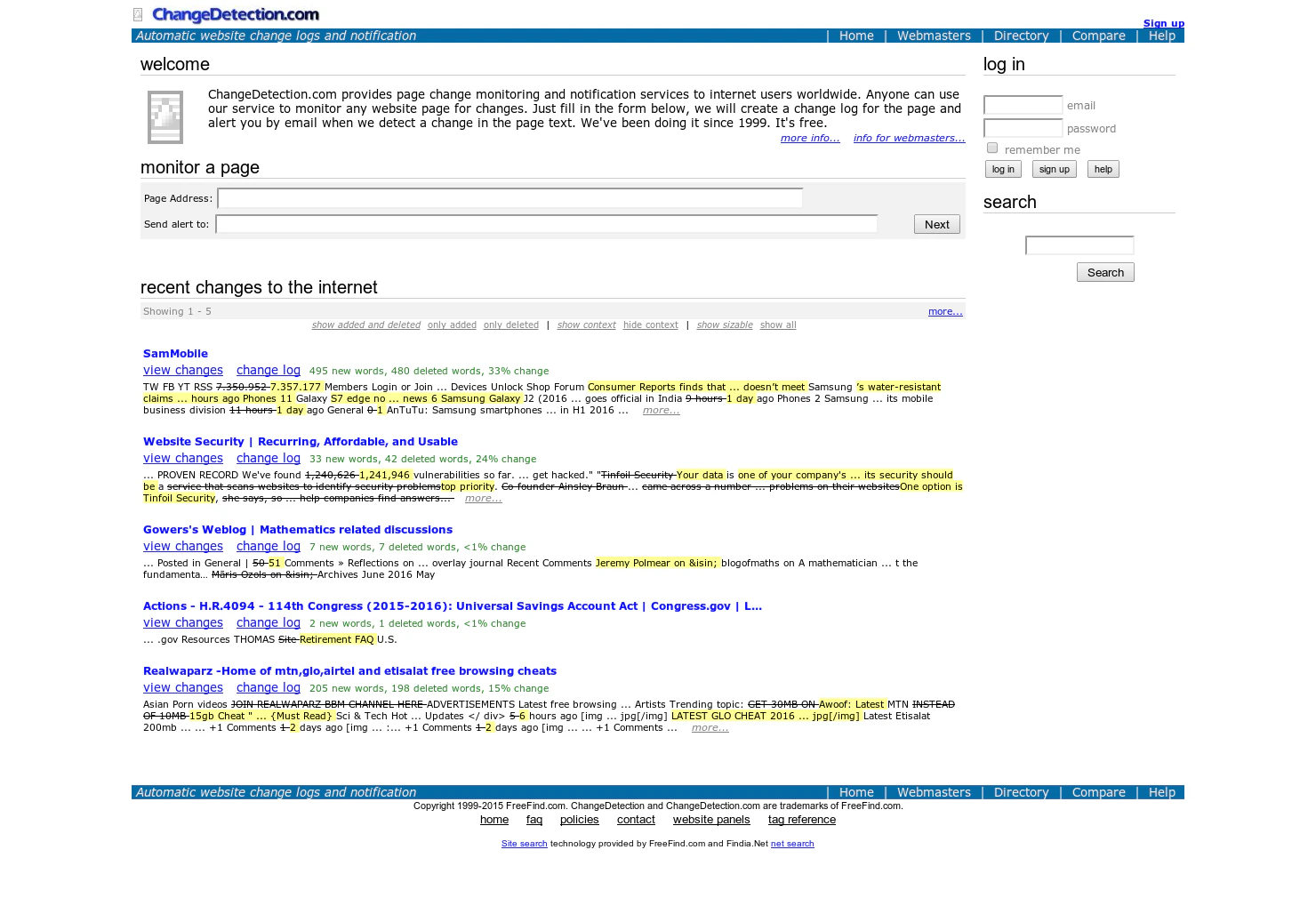The image size is (1316, 922).
Task: Open change log for Website Security
Action: click(269, 458)
